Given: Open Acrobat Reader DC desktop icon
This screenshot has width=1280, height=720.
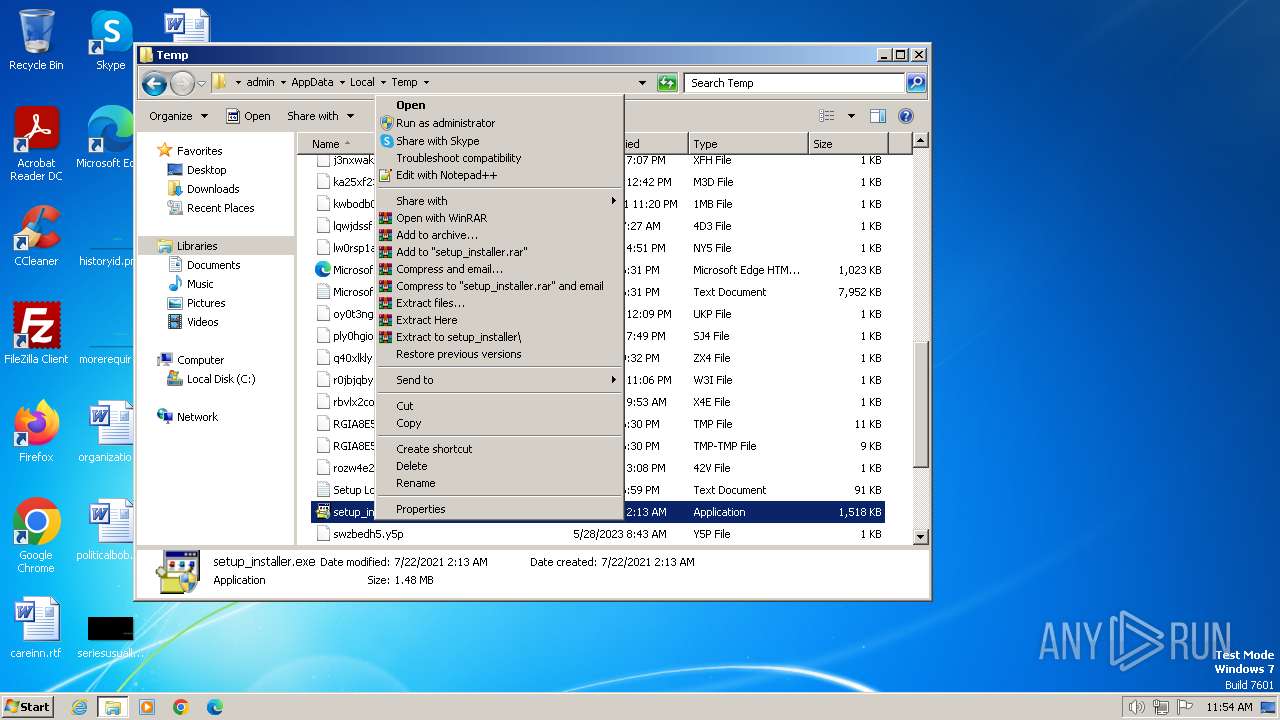Looking at the screenshot, I should point(36,144).
